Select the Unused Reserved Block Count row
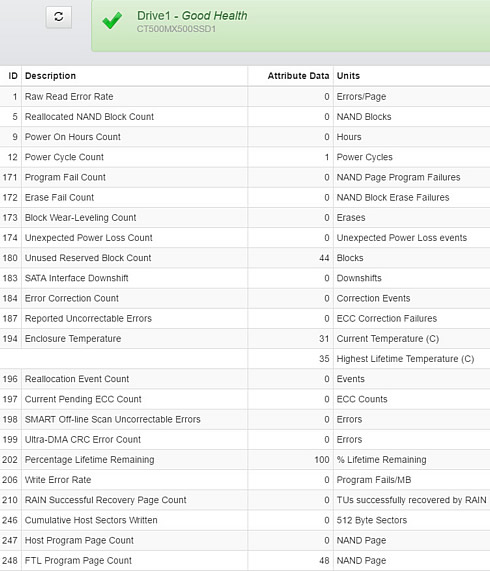 tap(245, 258)
